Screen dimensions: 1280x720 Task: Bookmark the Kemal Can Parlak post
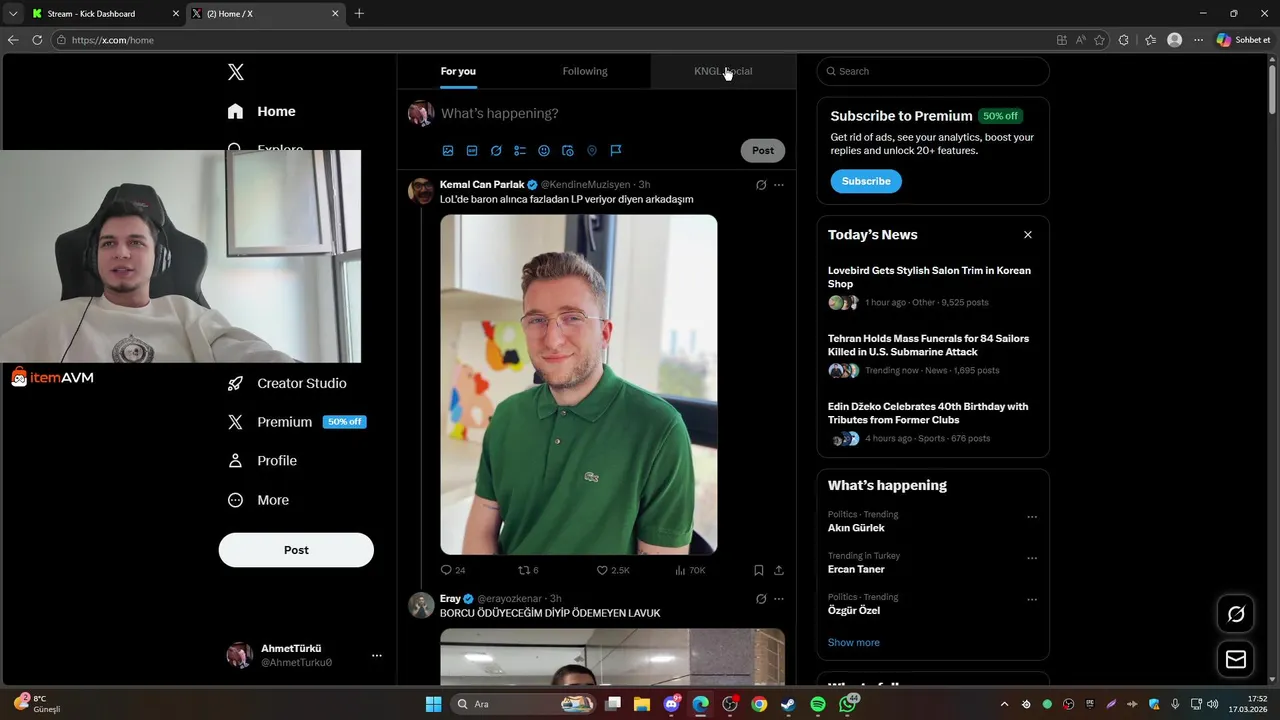(759, 570)
